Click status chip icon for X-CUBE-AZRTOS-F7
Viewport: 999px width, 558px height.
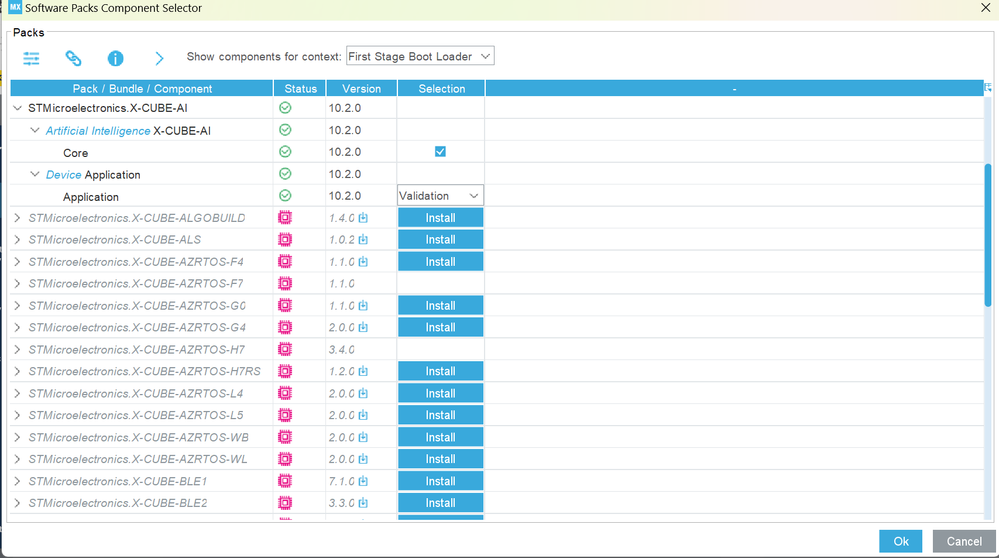[x=285, y=283]
